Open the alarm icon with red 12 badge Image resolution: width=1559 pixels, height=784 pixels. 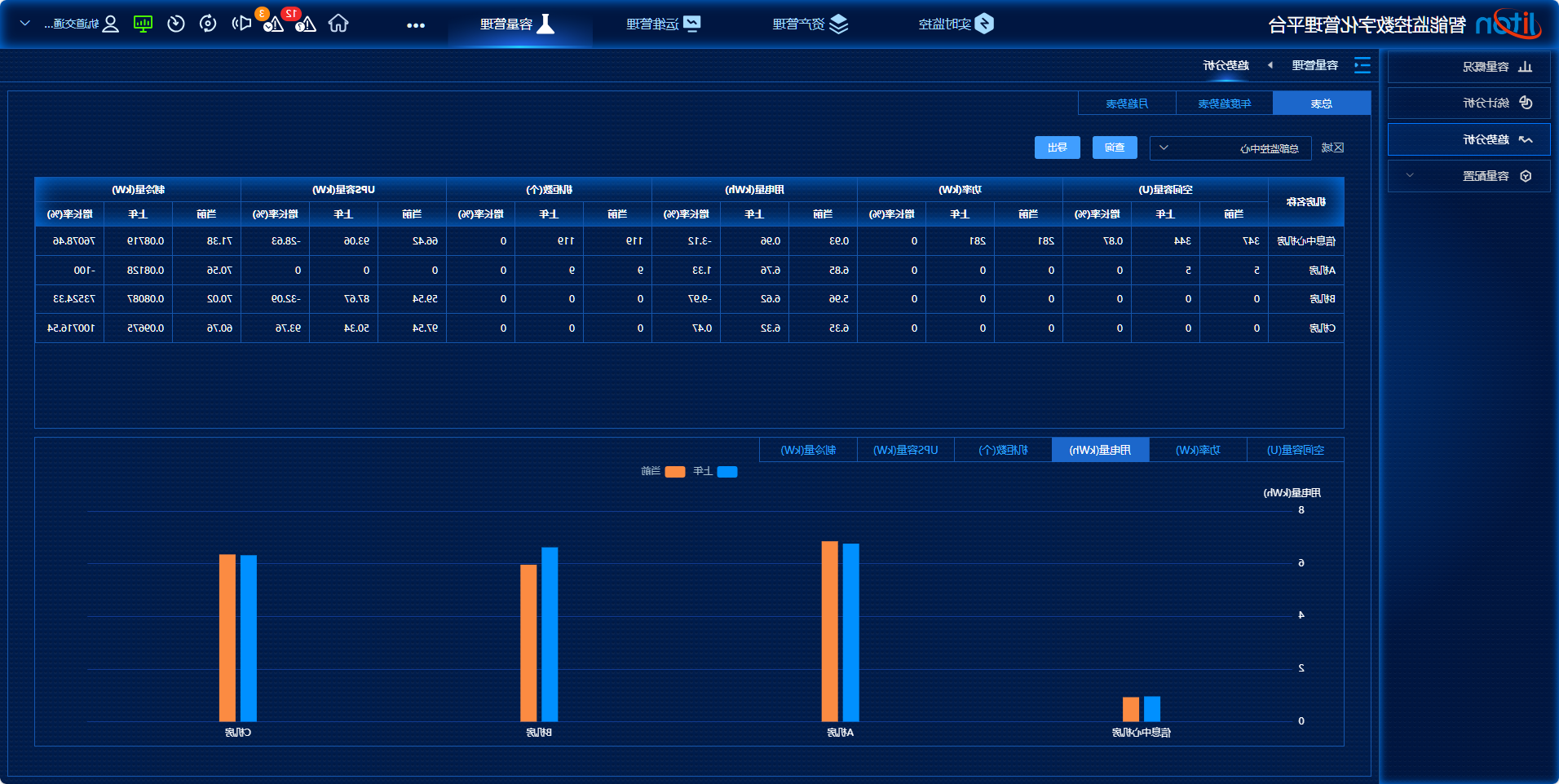(x=304, y=24)
